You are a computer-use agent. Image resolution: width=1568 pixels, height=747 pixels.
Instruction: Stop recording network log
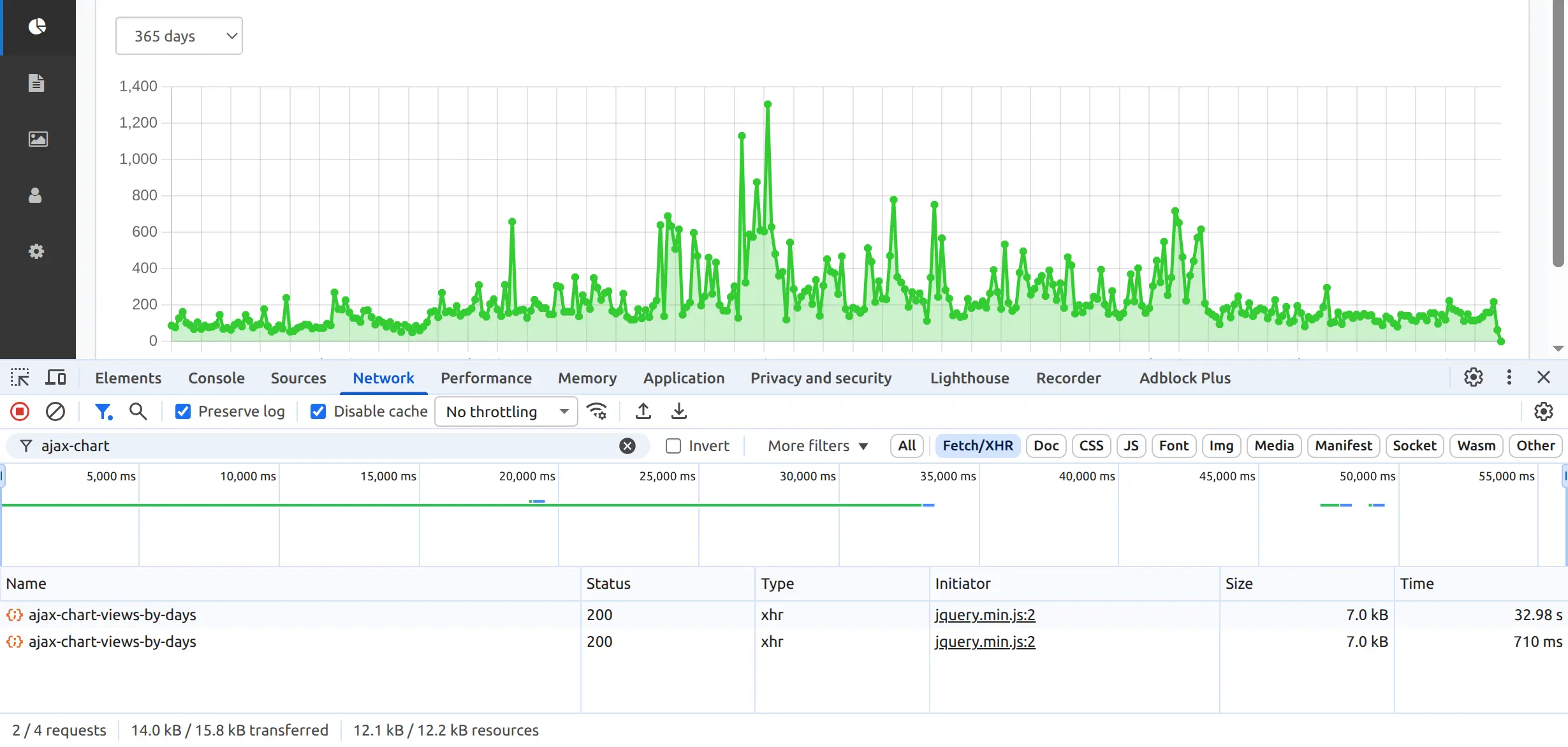point(20,411)
